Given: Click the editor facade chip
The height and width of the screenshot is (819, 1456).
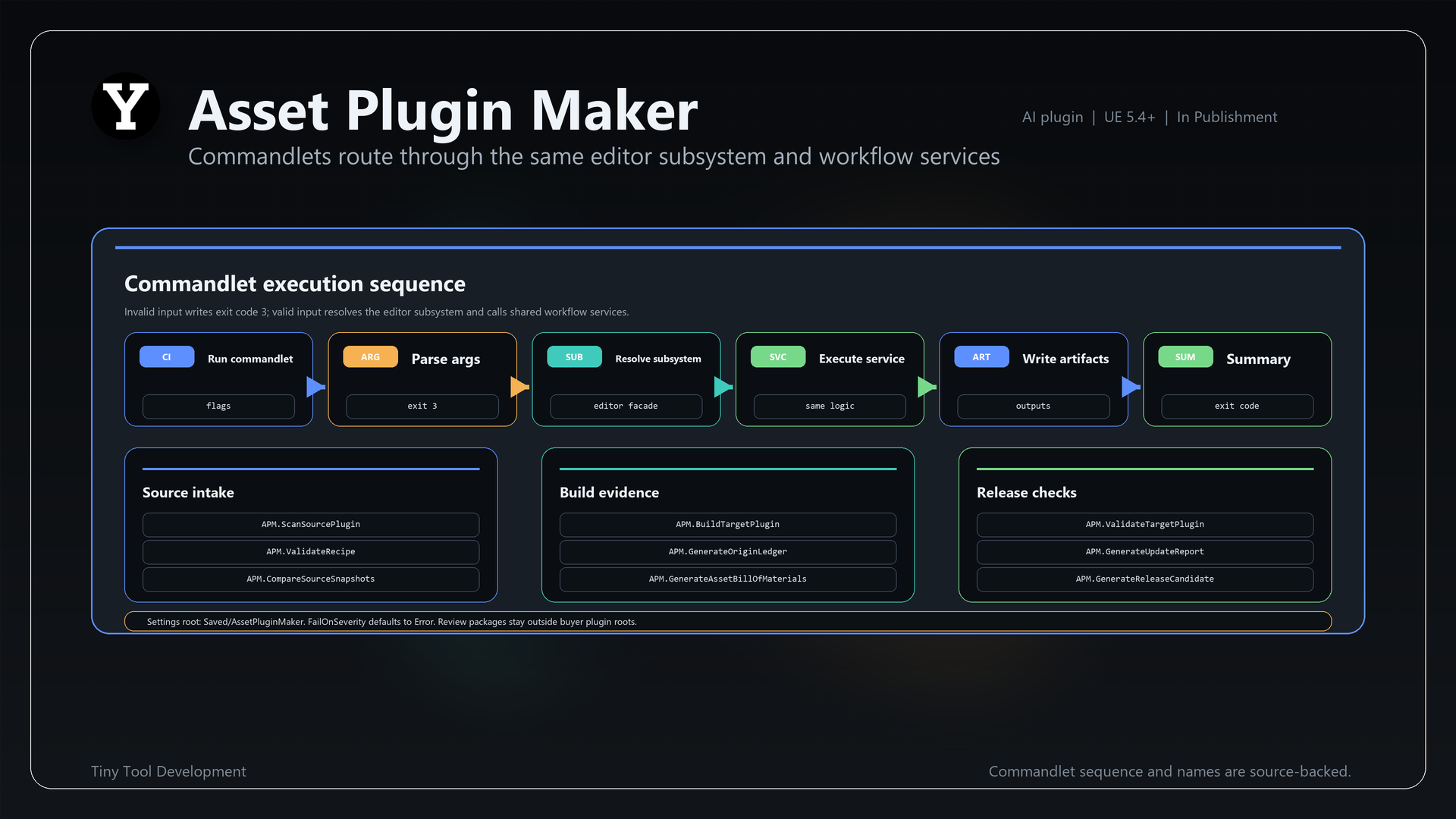Looking at the screenshot, I should click(x=626, y=406).
